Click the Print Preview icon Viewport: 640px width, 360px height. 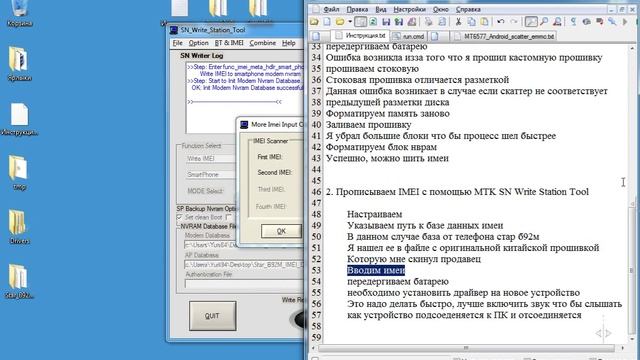(x=442, y=22)
